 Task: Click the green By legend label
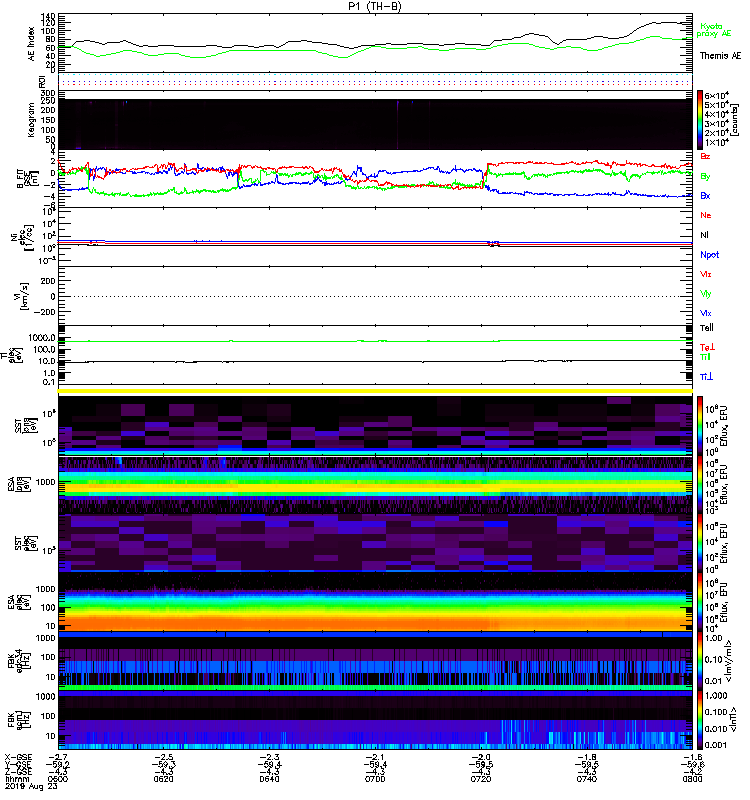(x=705, y=177)
